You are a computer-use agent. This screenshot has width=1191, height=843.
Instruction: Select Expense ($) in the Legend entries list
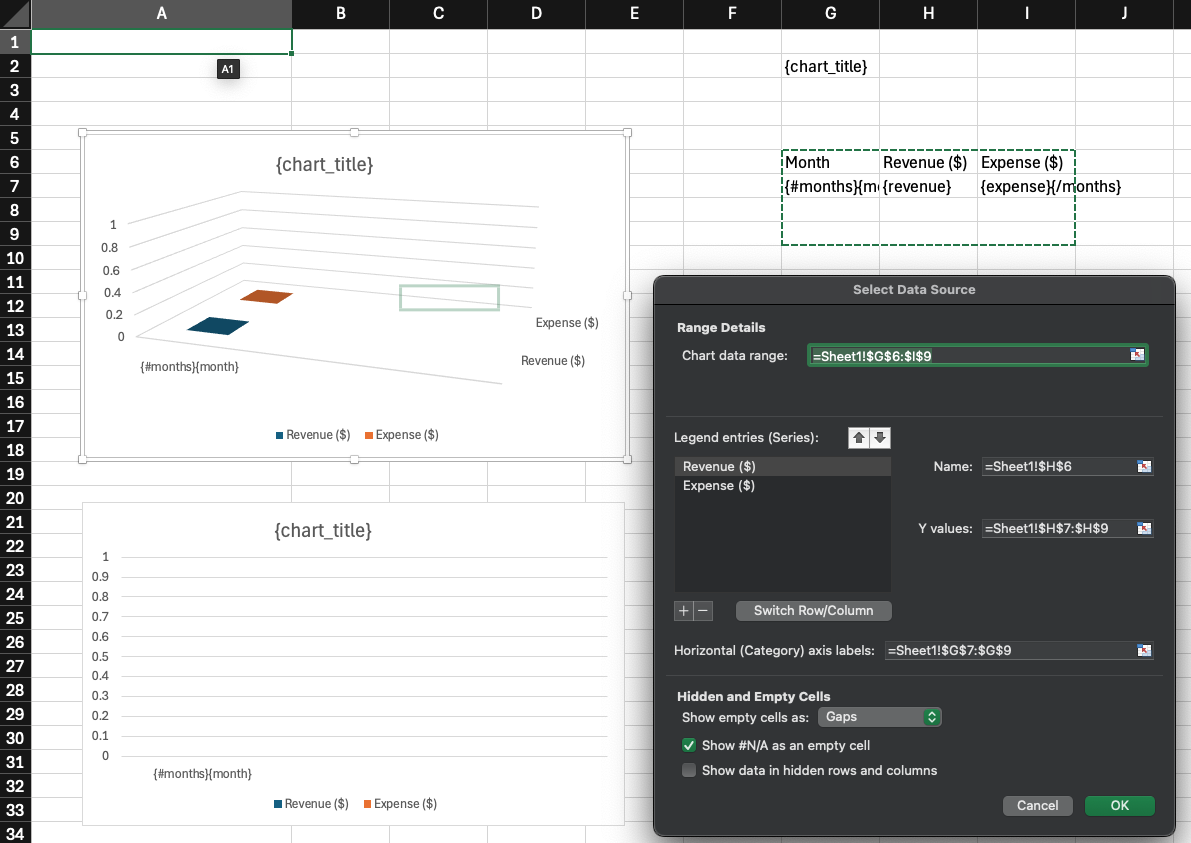(x=717, y=485)
